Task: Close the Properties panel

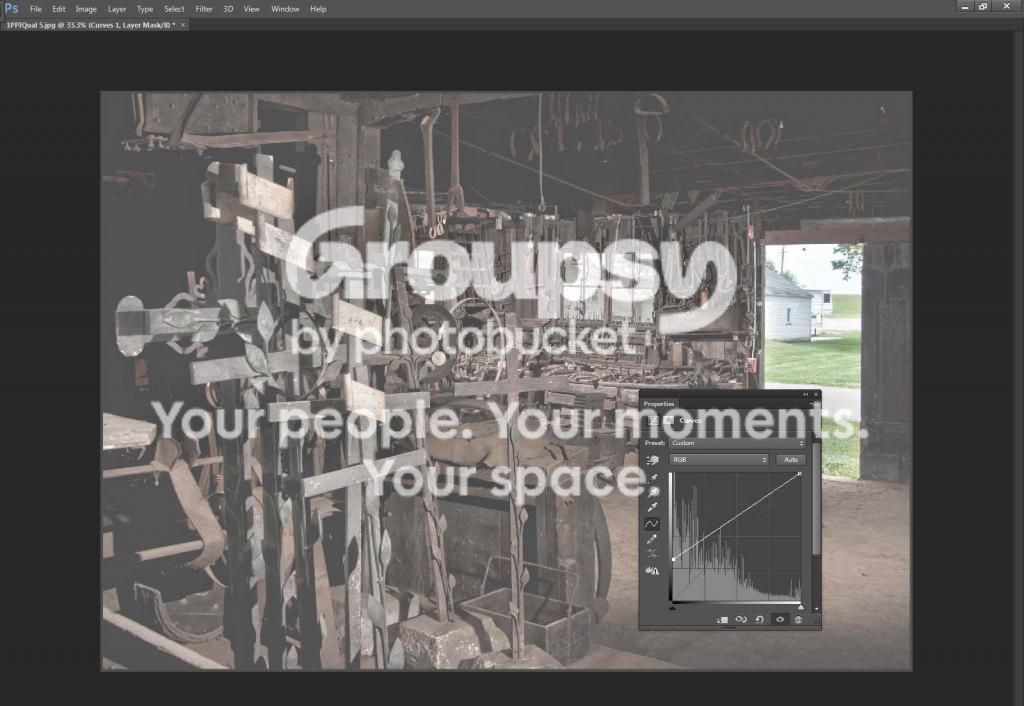Action: click(816, 394)
